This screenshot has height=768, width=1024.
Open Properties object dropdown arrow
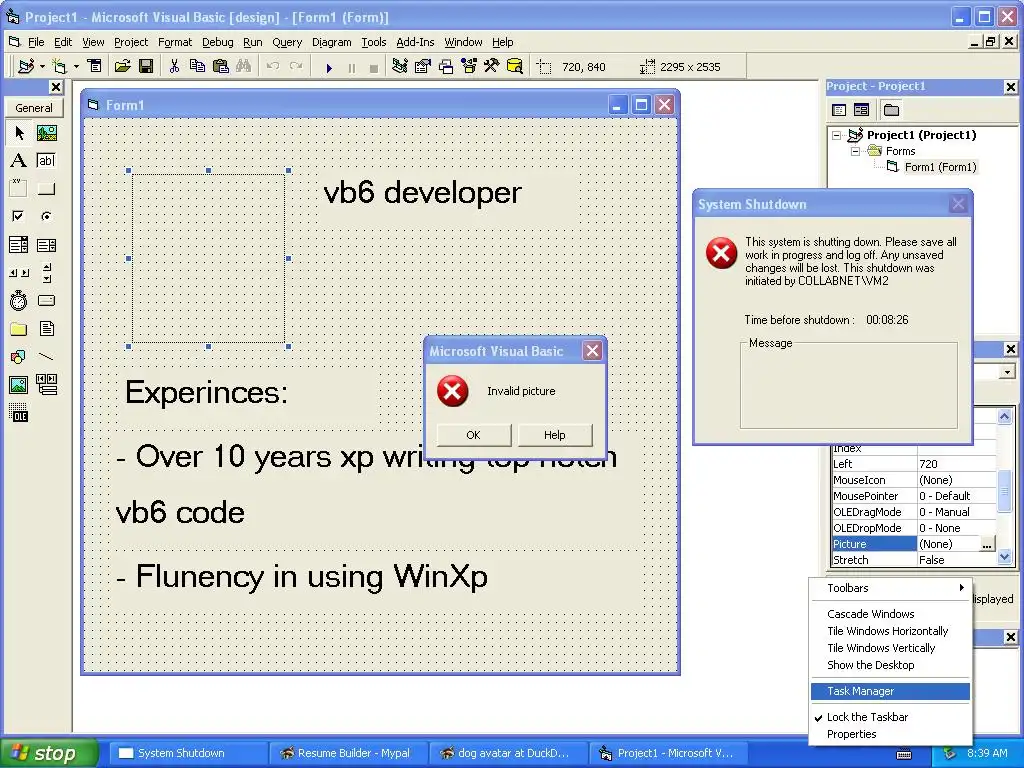tap(1007, 372)
